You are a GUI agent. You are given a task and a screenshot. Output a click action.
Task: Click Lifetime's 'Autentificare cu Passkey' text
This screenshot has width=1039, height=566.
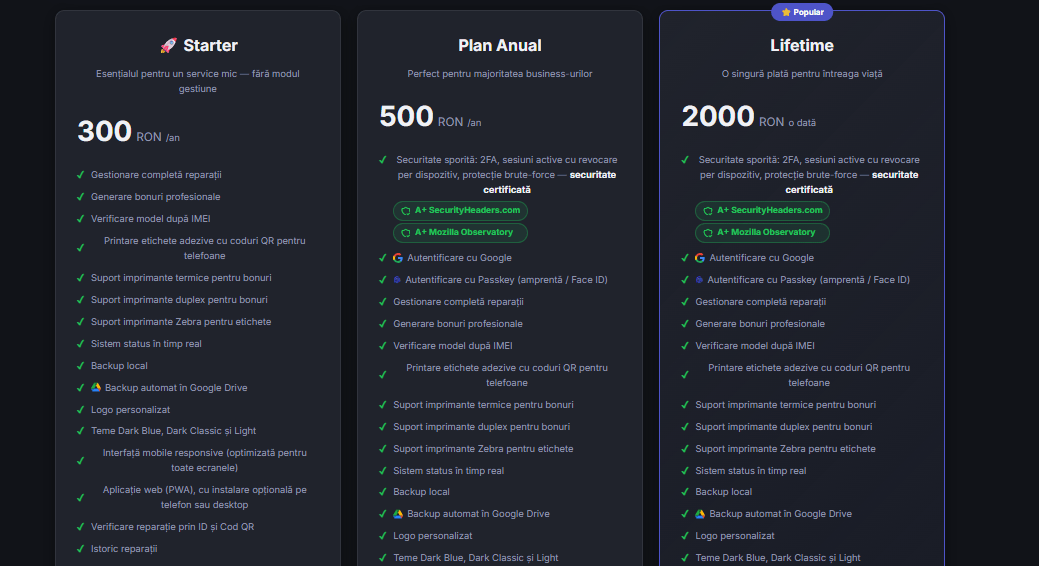pos(808,280)
